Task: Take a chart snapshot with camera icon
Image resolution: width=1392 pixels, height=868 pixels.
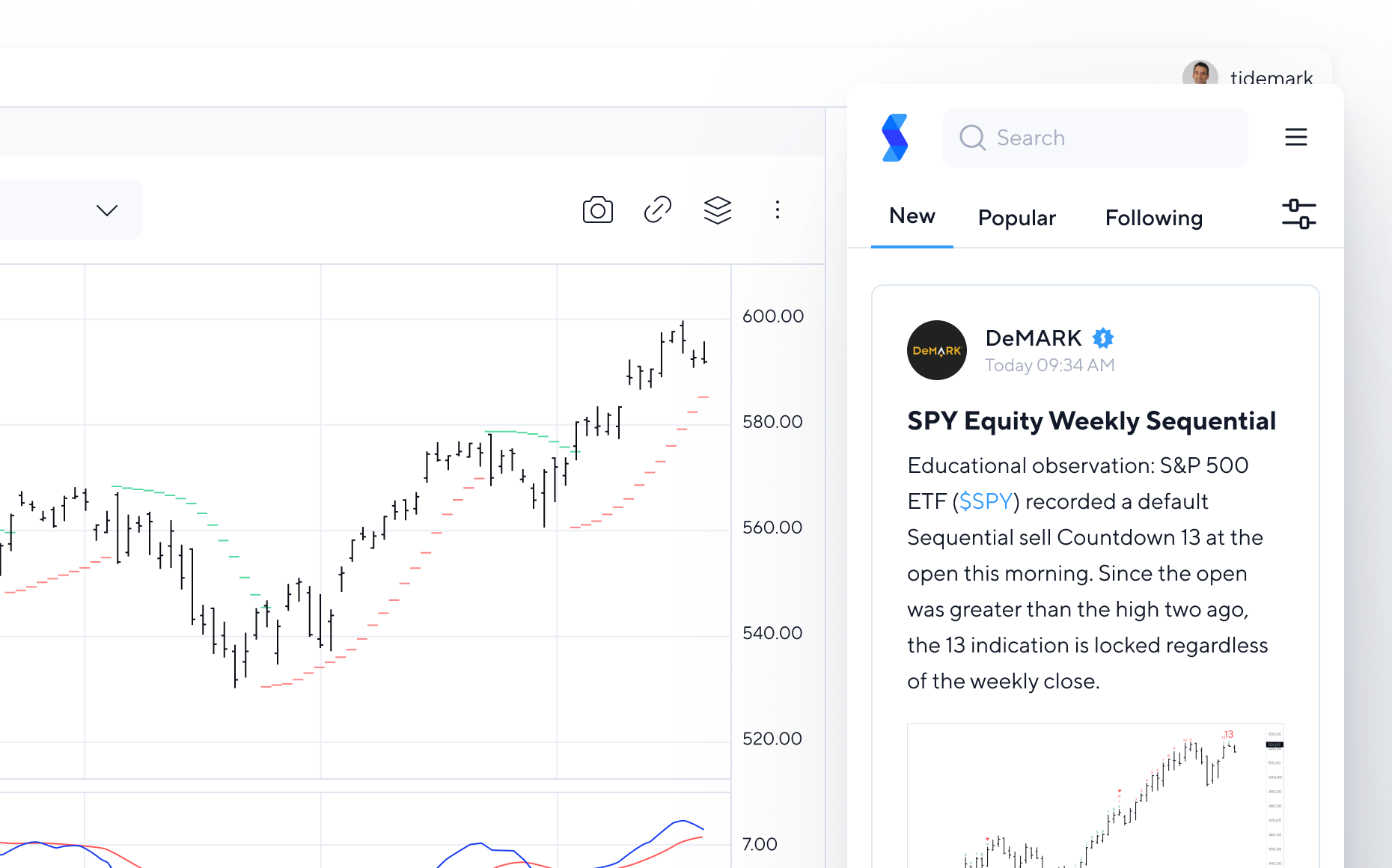Action: [x=598, y=210]
